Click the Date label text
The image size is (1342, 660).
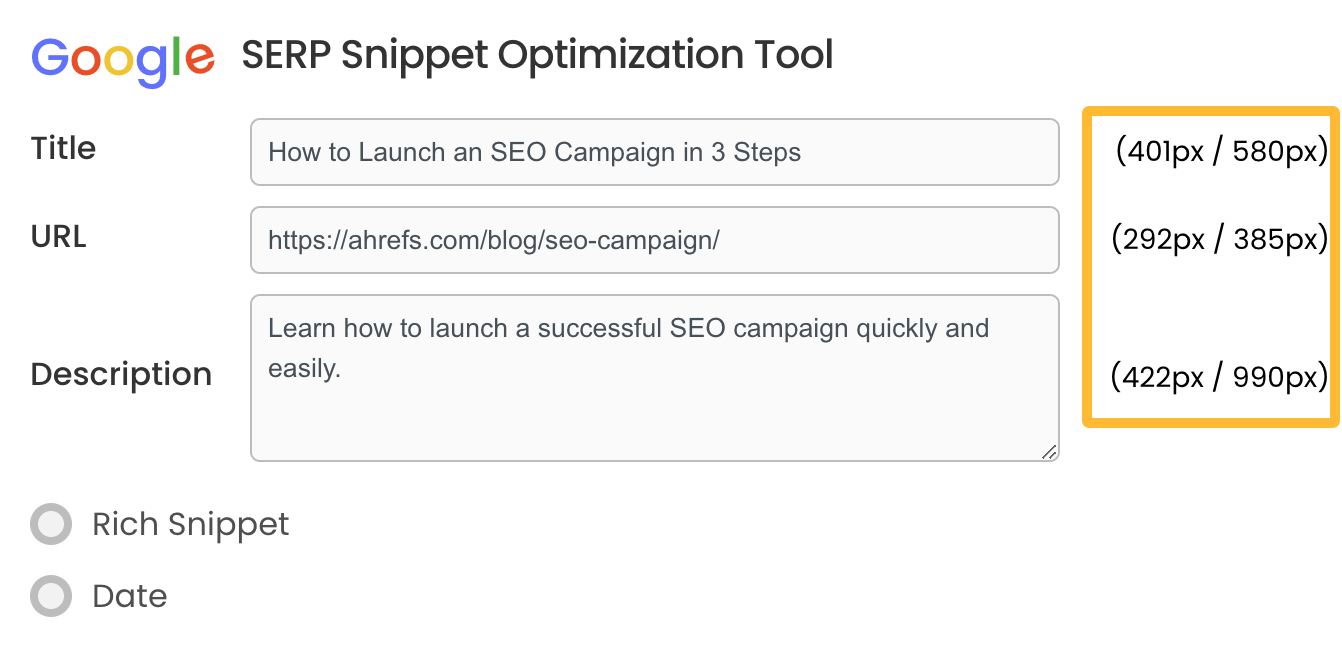pyautogui.click(x=129, y=596)
